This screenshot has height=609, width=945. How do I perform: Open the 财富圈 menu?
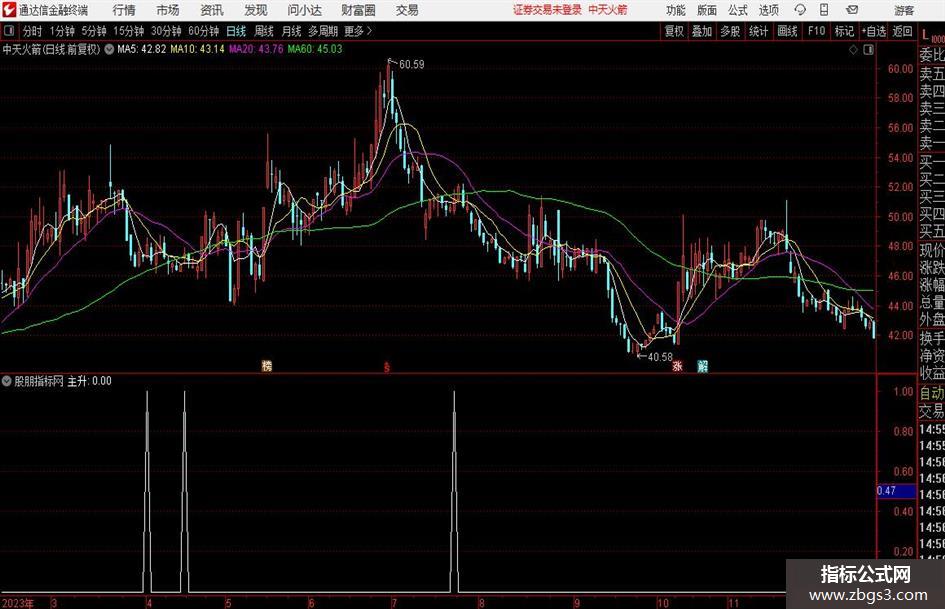pos(358,10)
